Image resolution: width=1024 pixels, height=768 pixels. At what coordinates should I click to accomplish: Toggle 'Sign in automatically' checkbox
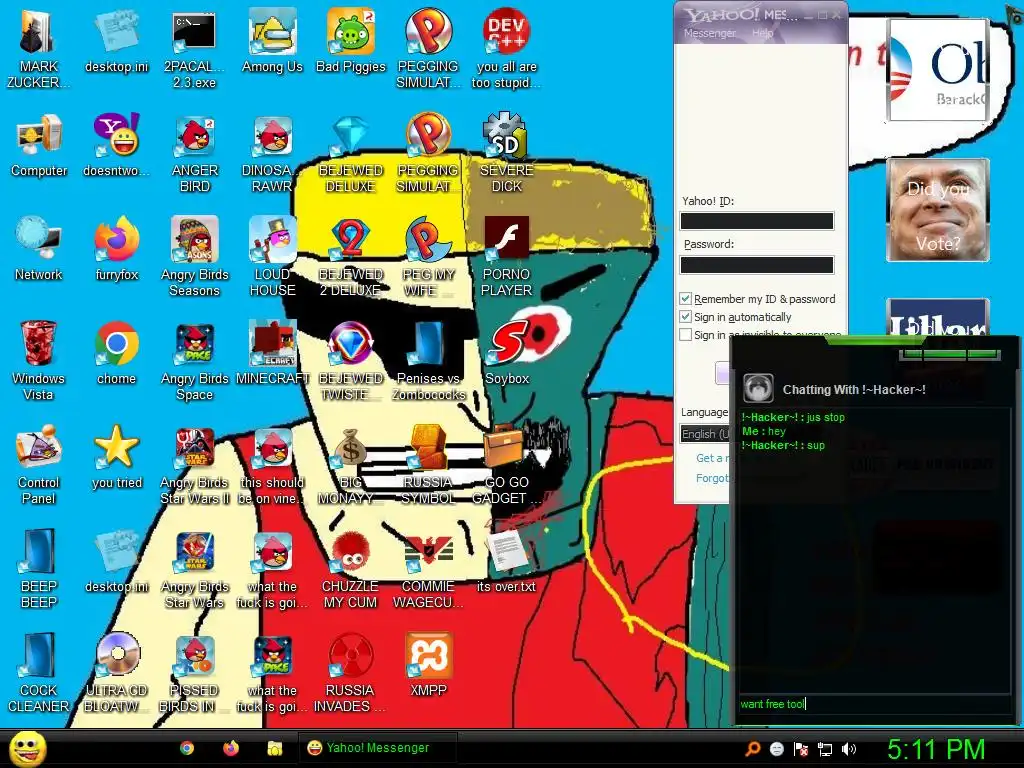685,317
